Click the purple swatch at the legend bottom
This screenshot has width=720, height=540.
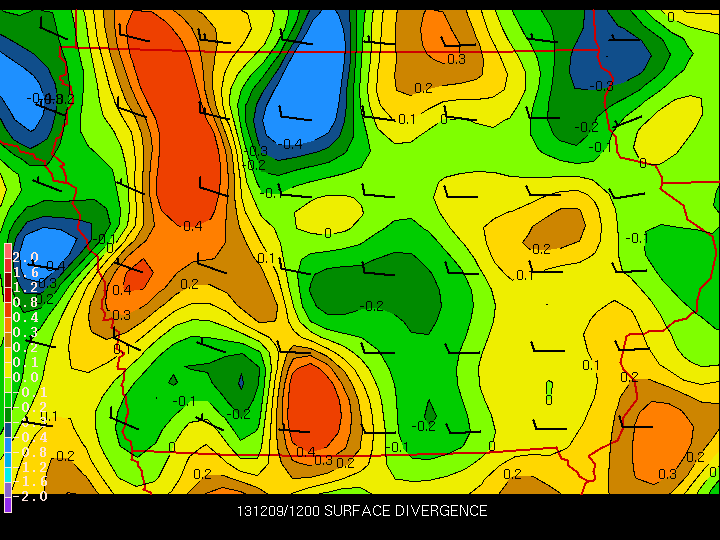[8, 503]
